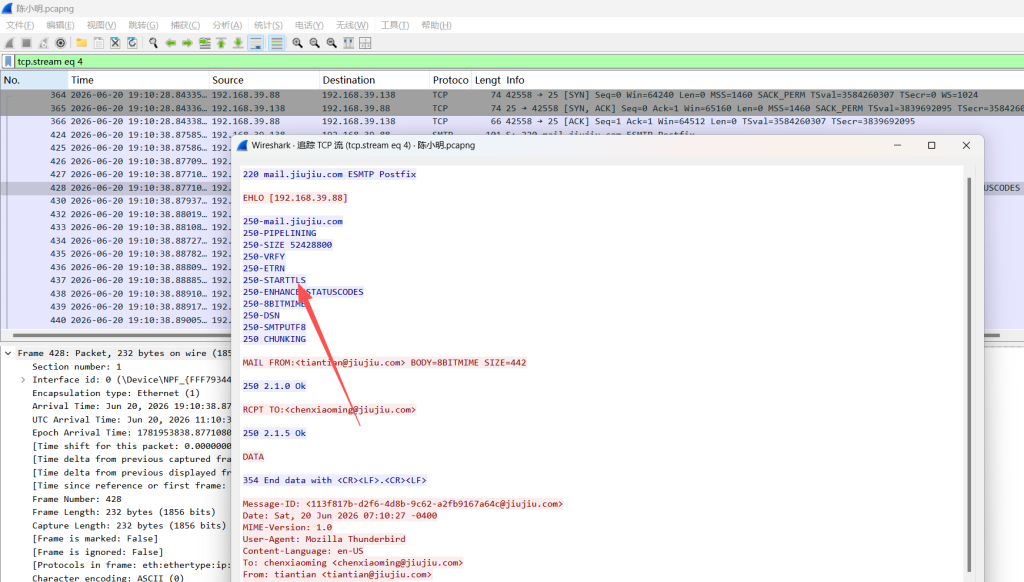The height and width of the screenshot is (582, 1024).
Task: Open the 统计(S) menu
Action: click(268, 25)
